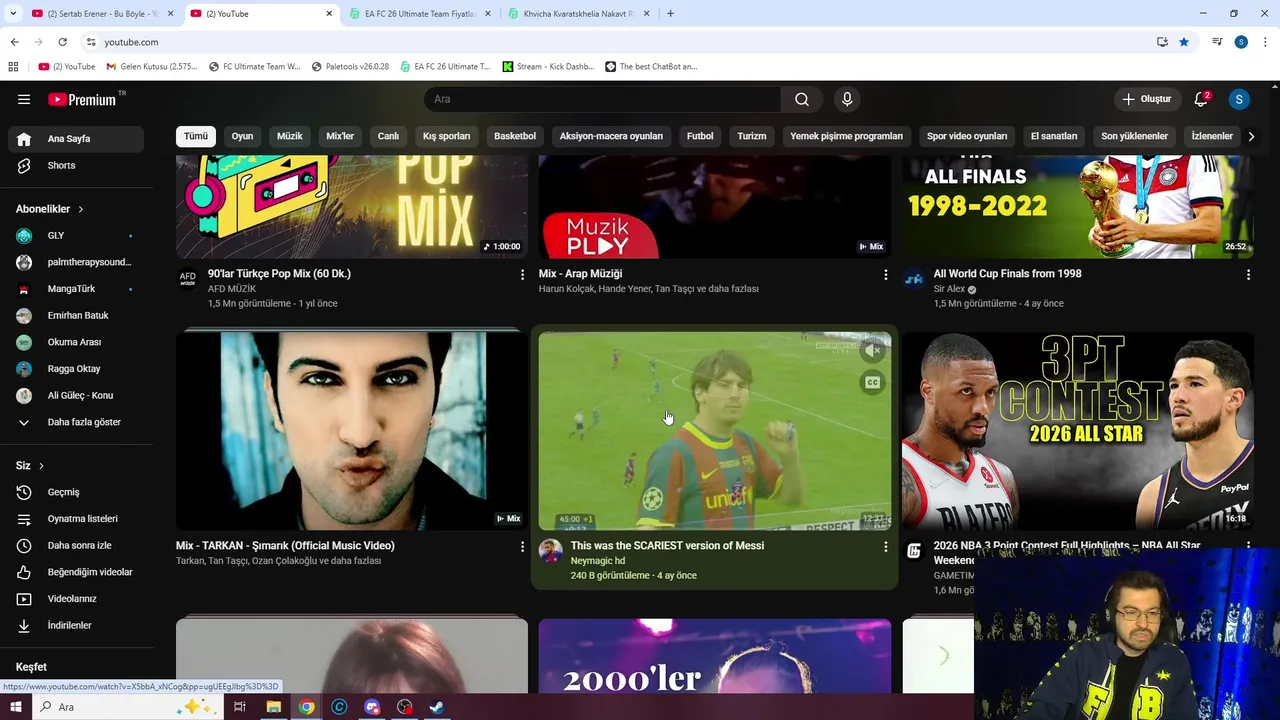Open Chrome from the taskbar

(306, 707)
